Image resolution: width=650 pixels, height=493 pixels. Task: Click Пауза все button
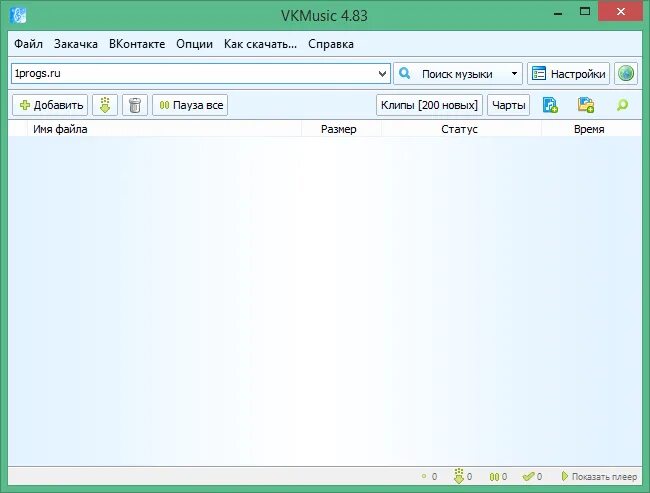coord(190,105)
